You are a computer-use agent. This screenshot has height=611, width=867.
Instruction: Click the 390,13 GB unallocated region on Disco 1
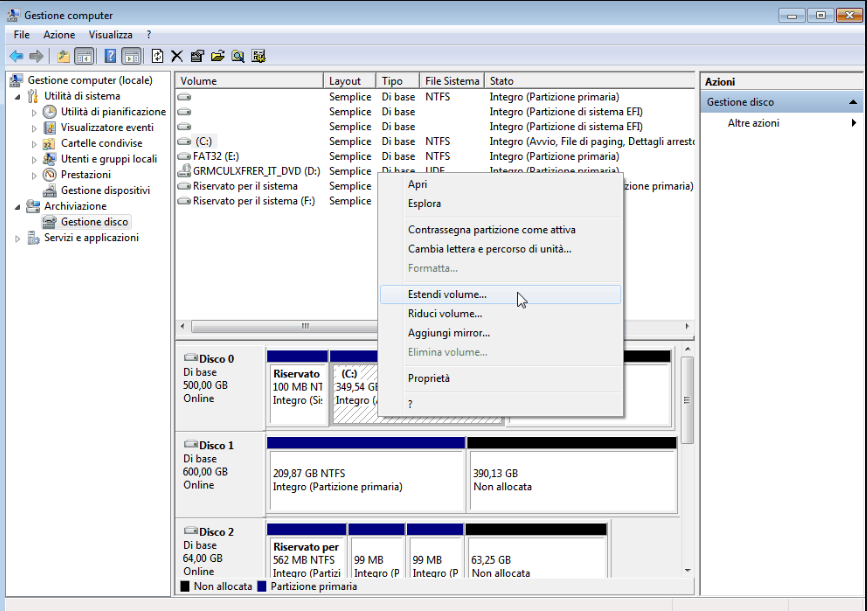570,480
